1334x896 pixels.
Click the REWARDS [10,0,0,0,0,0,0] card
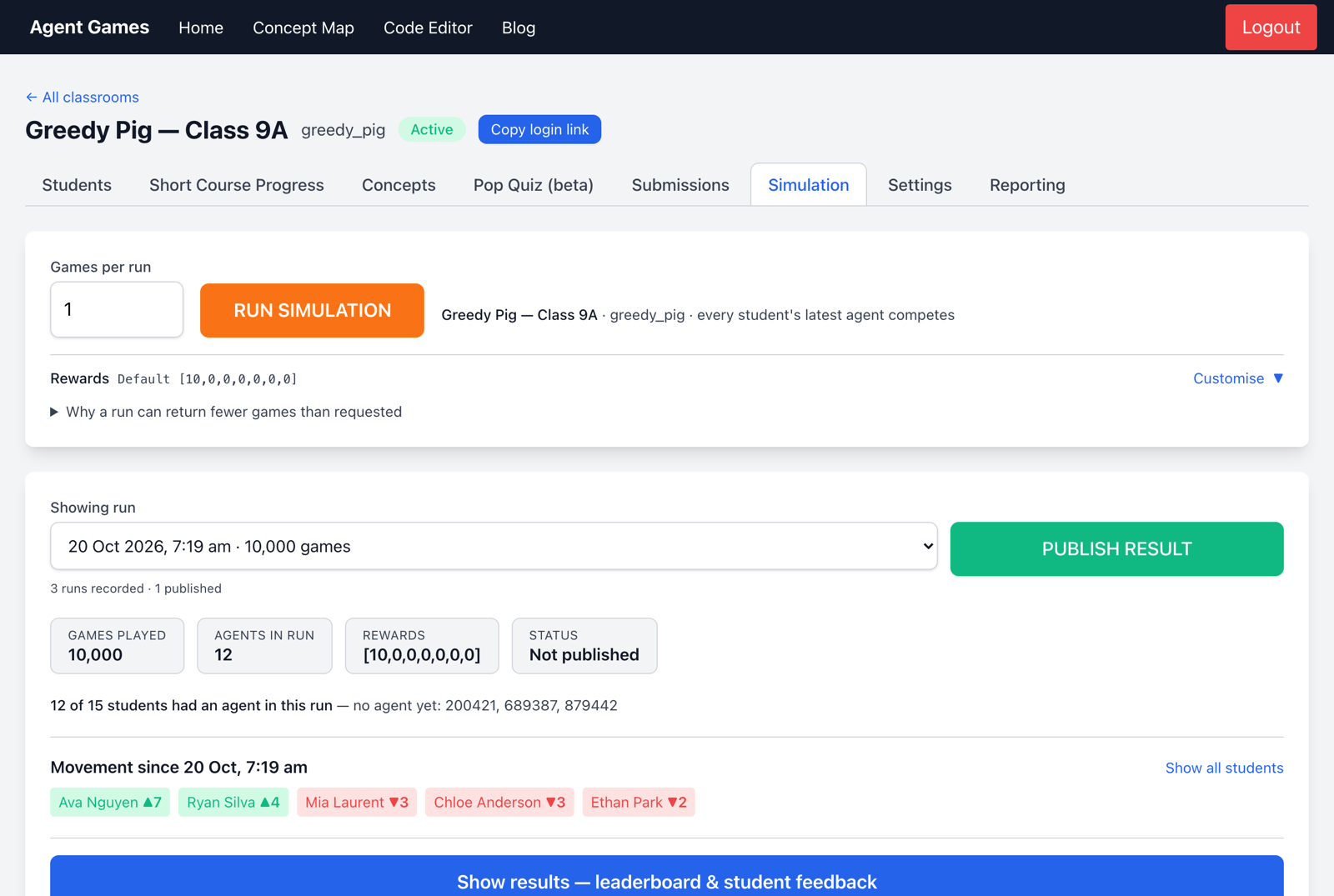(422, 645)
